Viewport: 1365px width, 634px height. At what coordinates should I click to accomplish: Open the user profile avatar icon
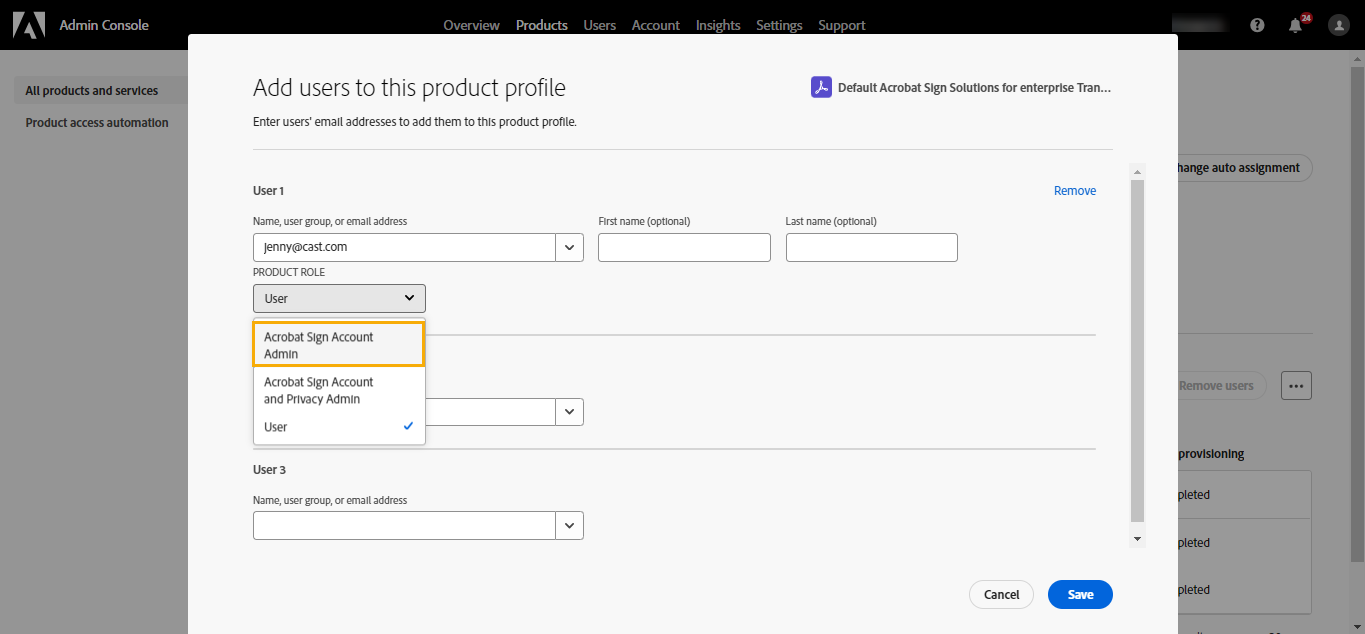pos(1339,25)
